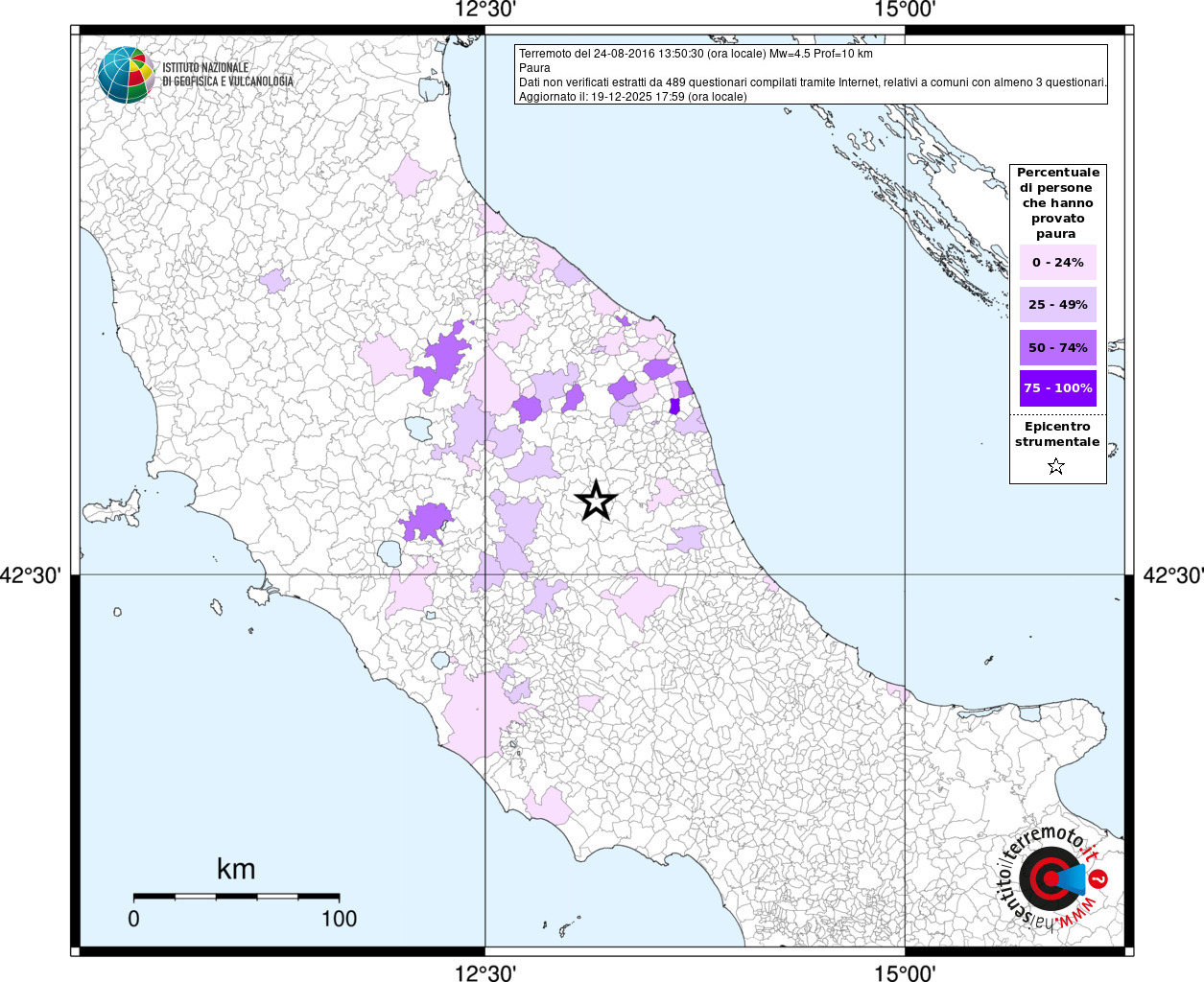Click the 'km' scale bar label
Image resolution: width=1204 pixels, height=982 pixels.
coord(236,869)
